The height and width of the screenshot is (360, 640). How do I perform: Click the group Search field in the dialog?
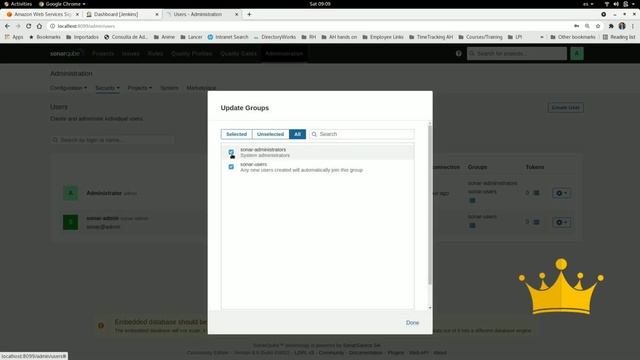point(362,134)
